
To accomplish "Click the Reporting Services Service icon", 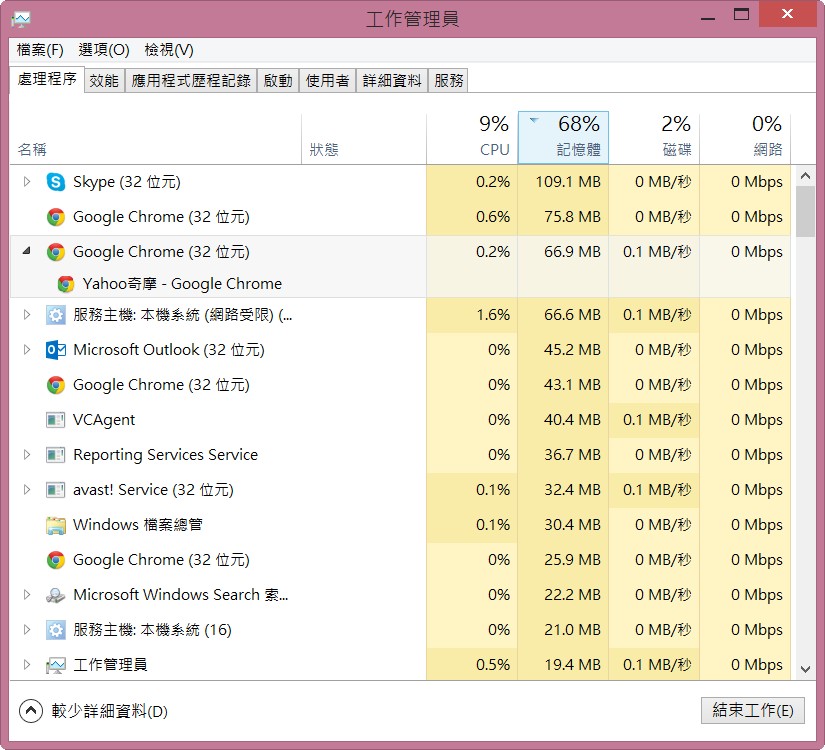I will coord(56,455).
